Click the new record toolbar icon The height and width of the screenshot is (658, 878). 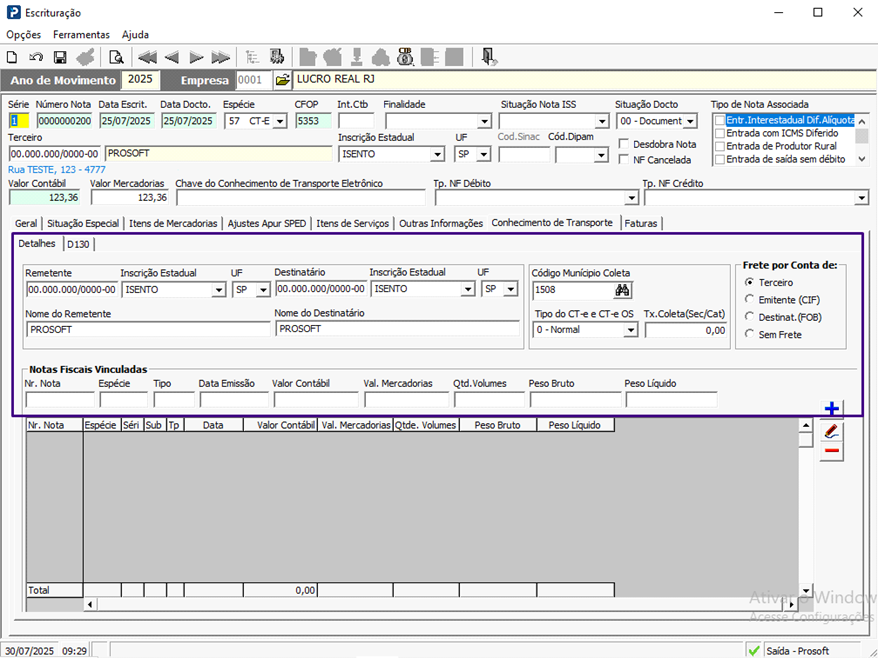click(12, 57)
